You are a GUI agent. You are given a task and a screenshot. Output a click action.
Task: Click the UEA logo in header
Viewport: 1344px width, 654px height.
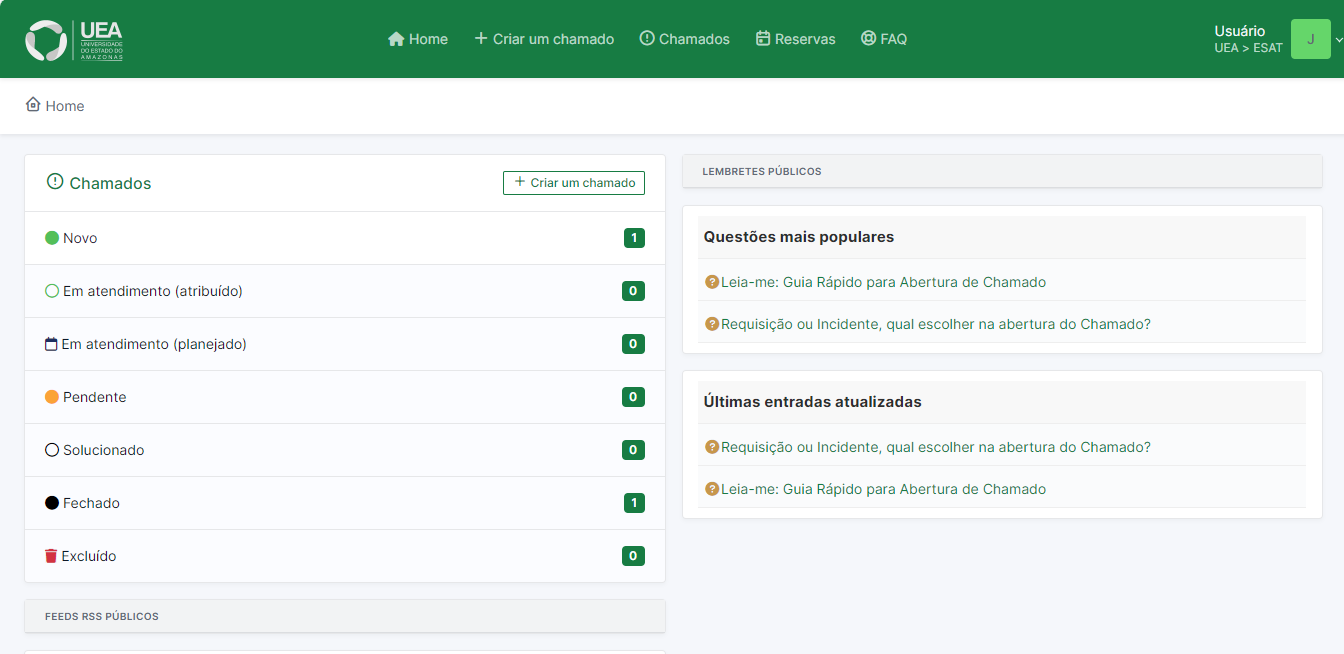[74, 40]
